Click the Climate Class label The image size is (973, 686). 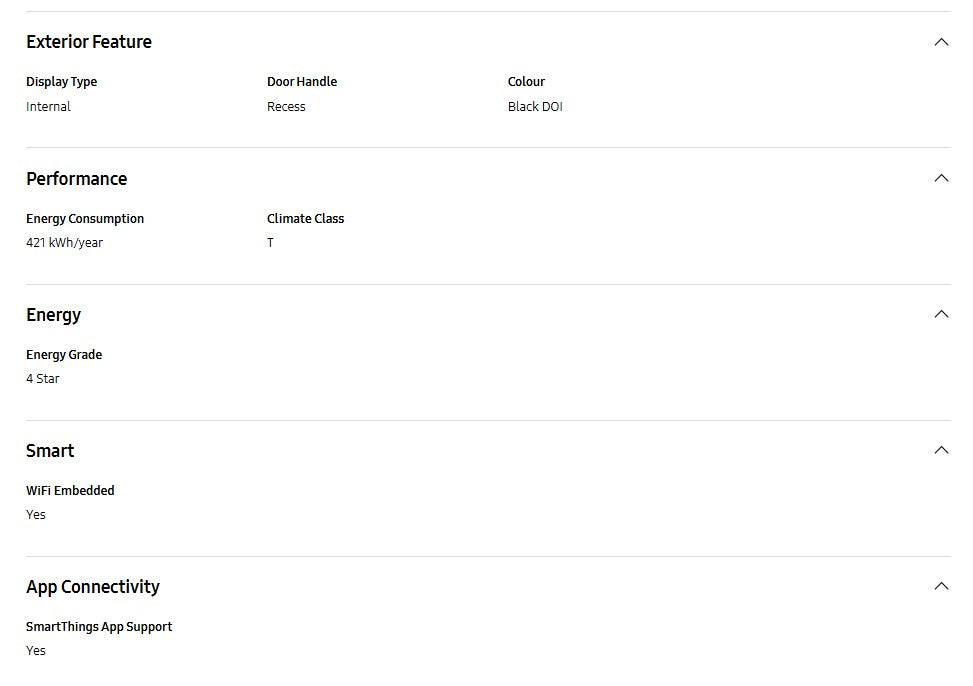pos(305,219)
